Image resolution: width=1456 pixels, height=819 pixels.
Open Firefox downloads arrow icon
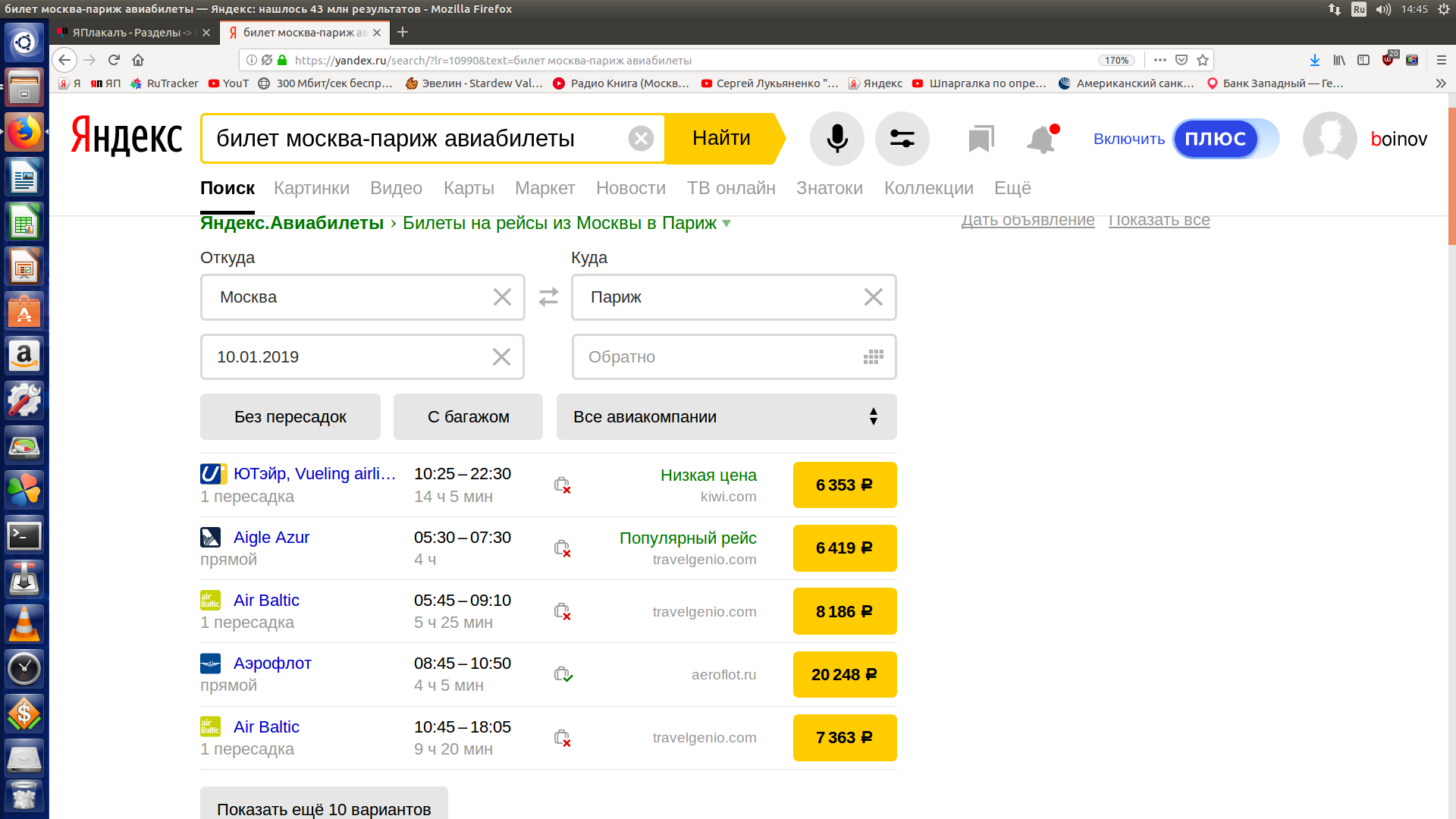(x=1315, y=60)
